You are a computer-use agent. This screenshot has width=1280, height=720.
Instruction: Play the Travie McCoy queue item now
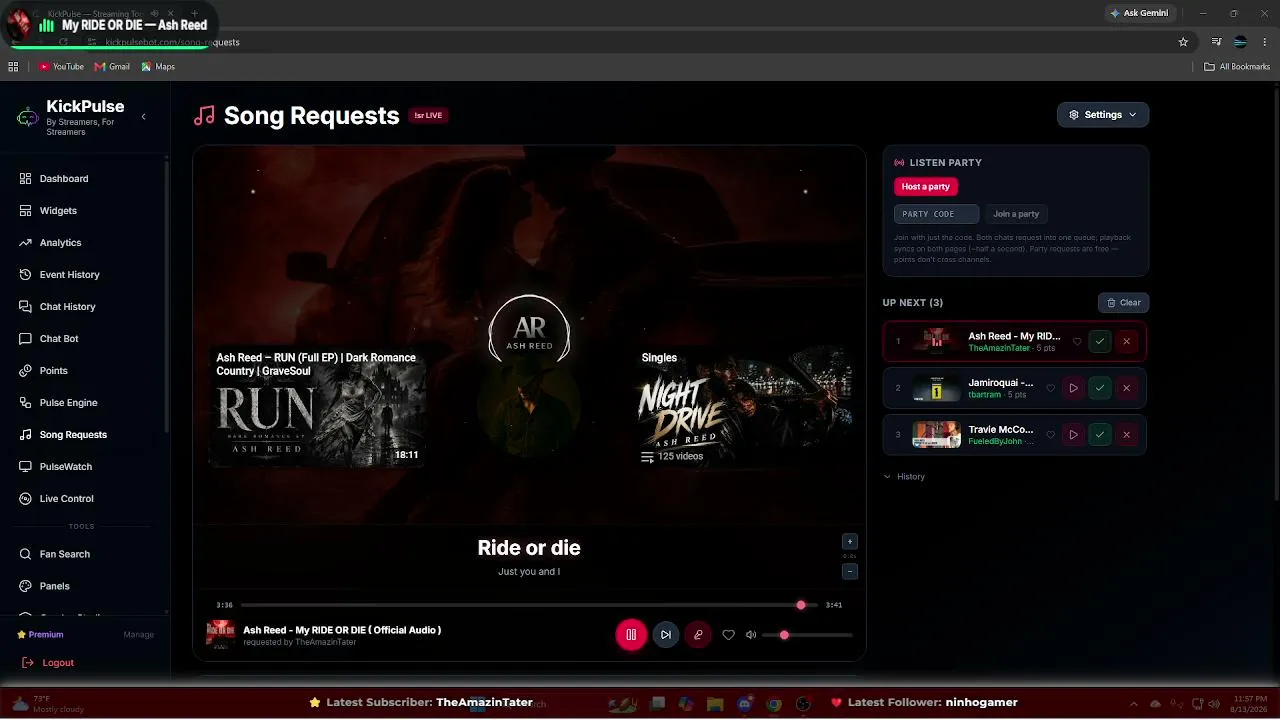[x=1073, y=435]
